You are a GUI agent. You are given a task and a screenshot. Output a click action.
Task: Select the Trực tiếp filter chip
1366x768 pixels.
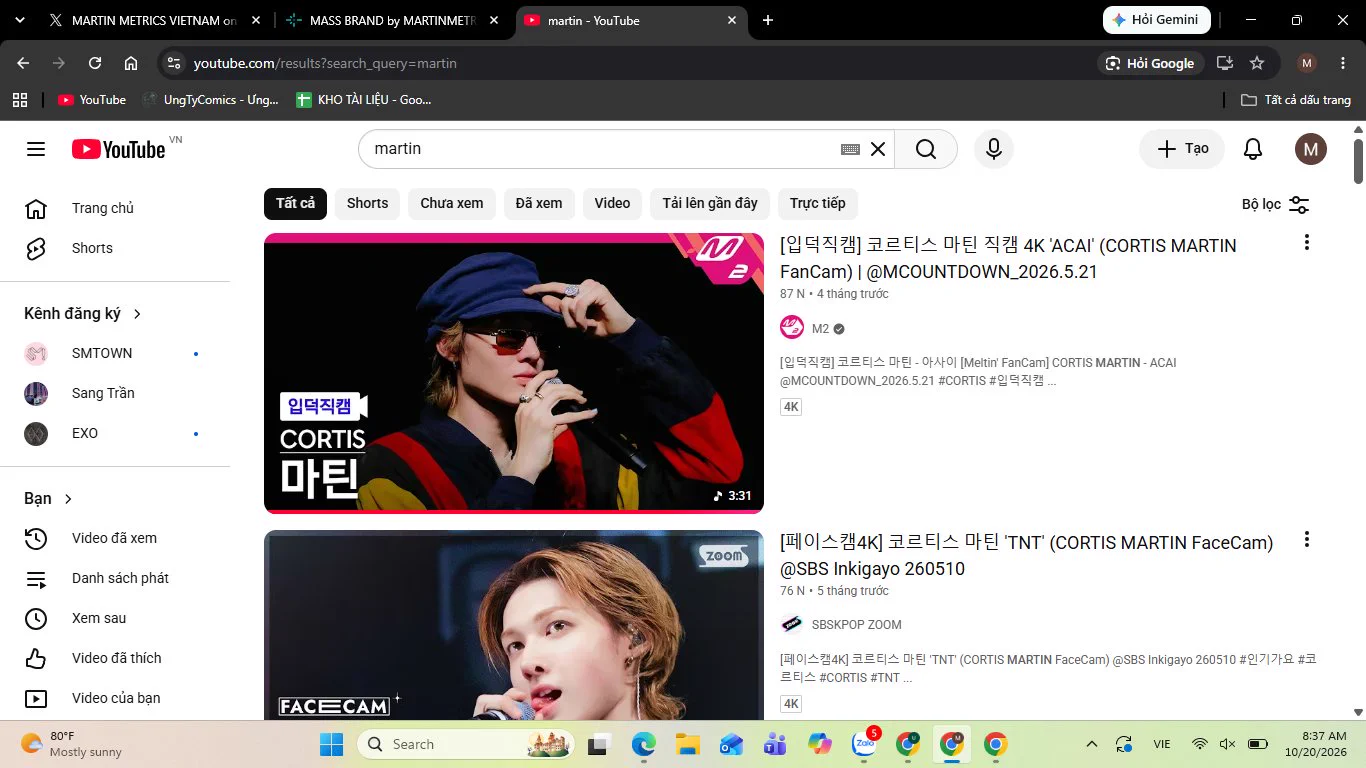[x=818, y=203]
